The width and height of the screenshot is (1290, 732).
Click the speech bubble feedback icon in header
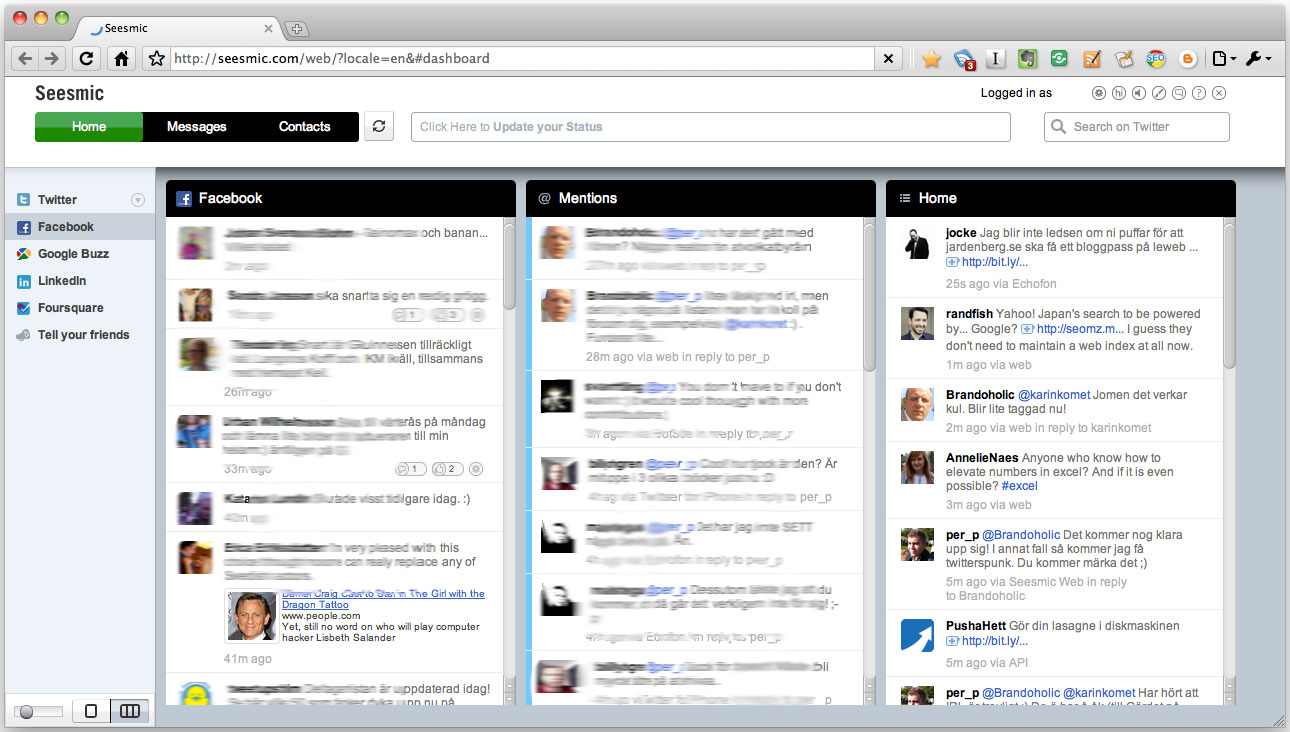click(x=1179, y=93)
